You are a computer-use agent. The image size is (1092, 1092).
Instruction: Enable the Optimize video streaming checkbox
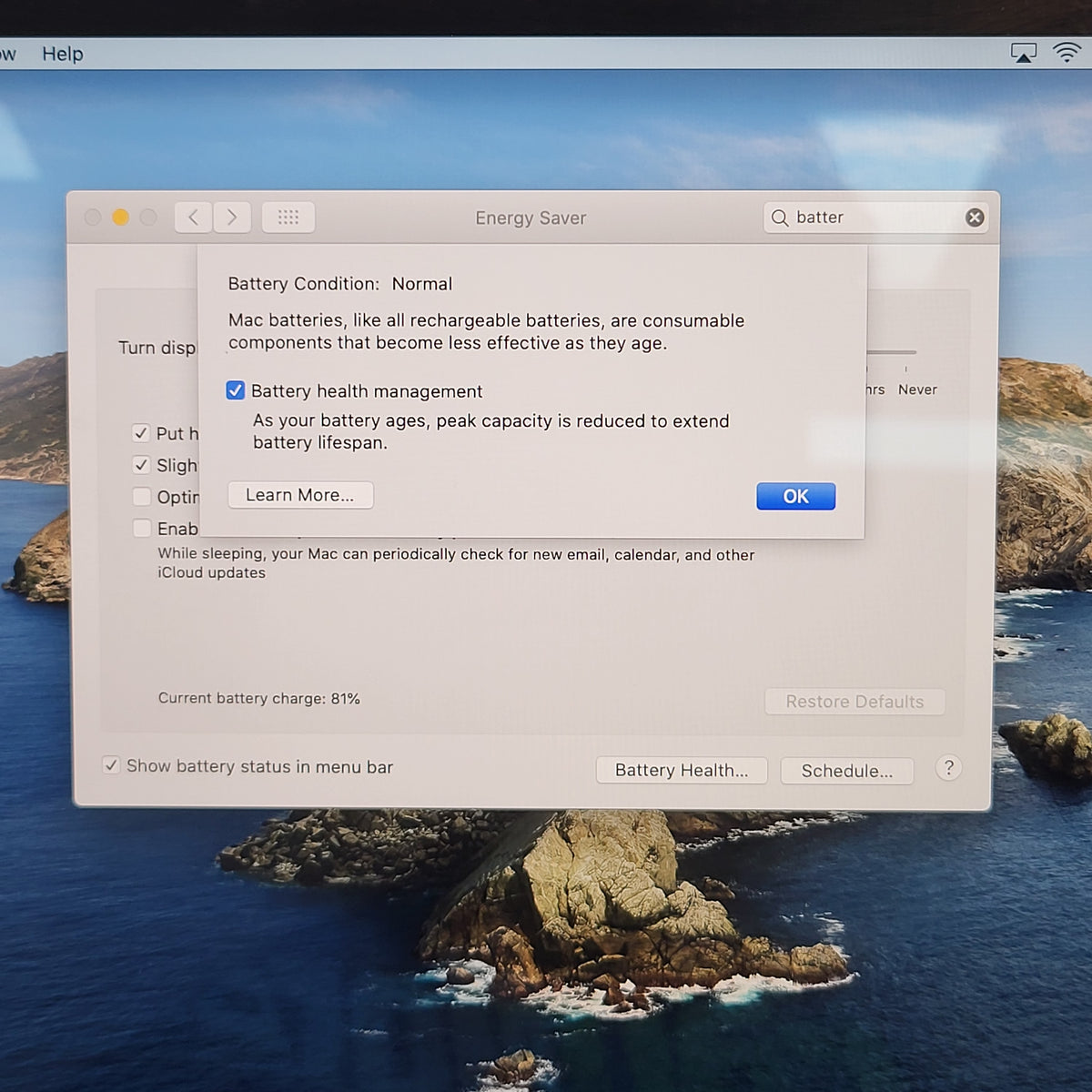[x=141, y=497]
